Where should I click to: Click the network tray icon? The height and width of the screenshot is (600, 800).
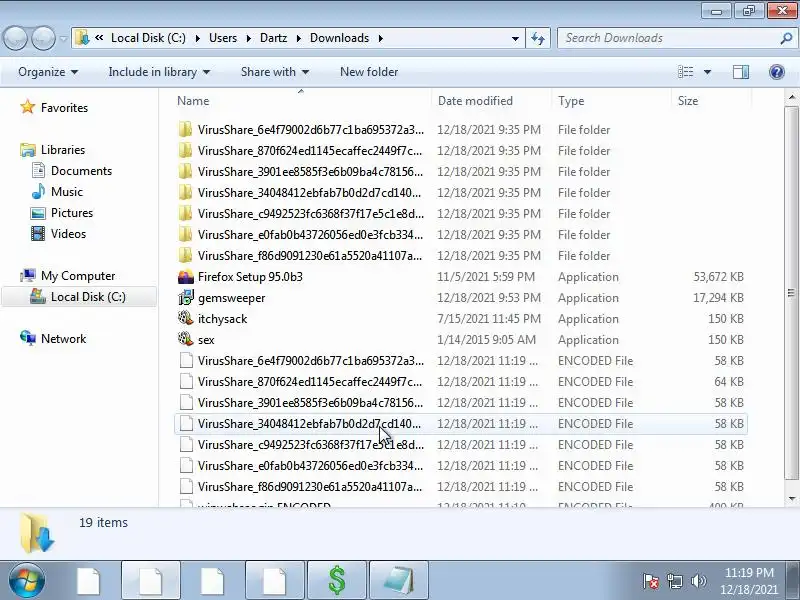click(674, 581)
